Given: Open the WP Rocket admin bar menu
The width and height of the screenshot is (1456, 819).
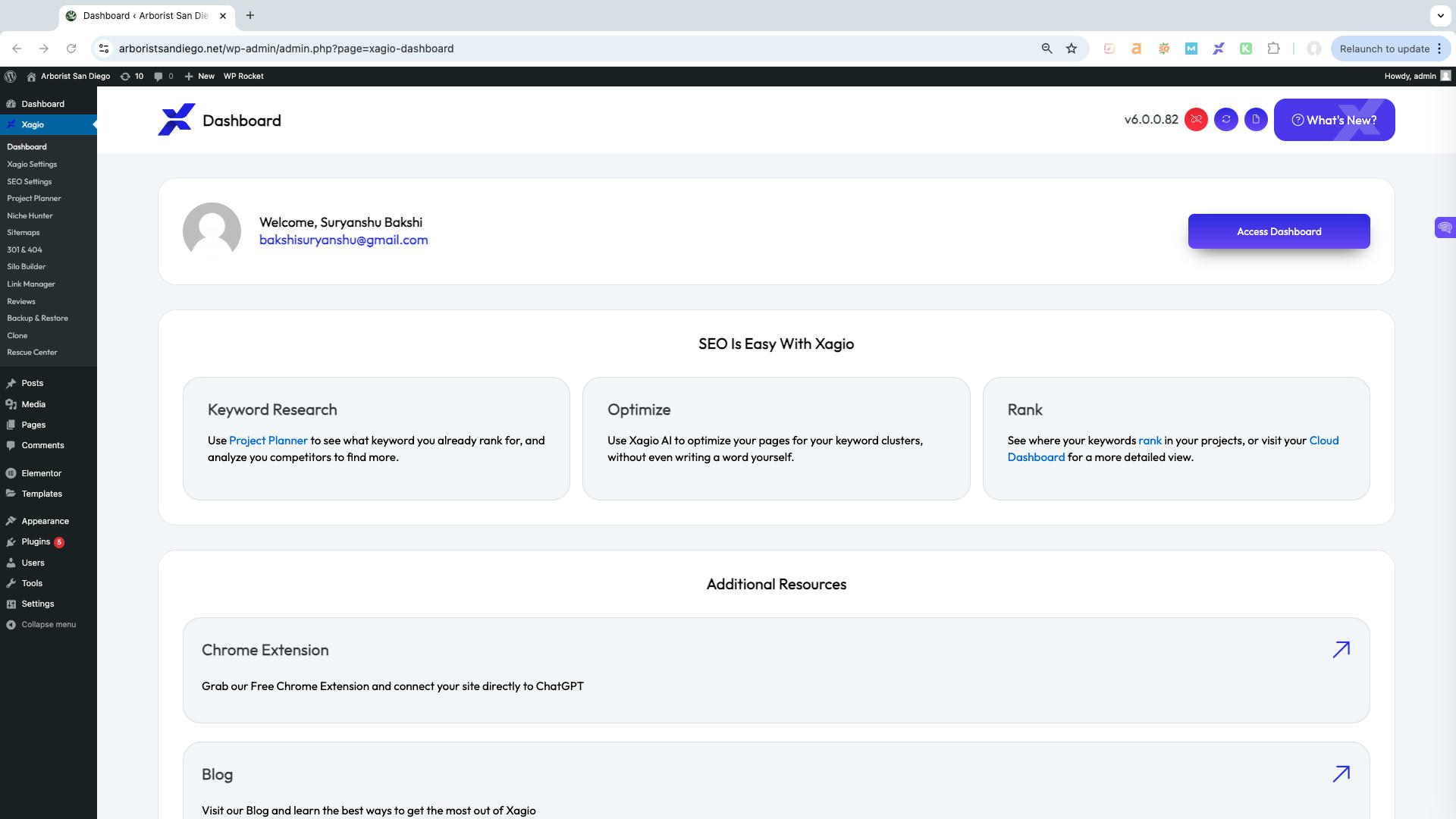Looking at the screenshot, I should pos(243,76).
